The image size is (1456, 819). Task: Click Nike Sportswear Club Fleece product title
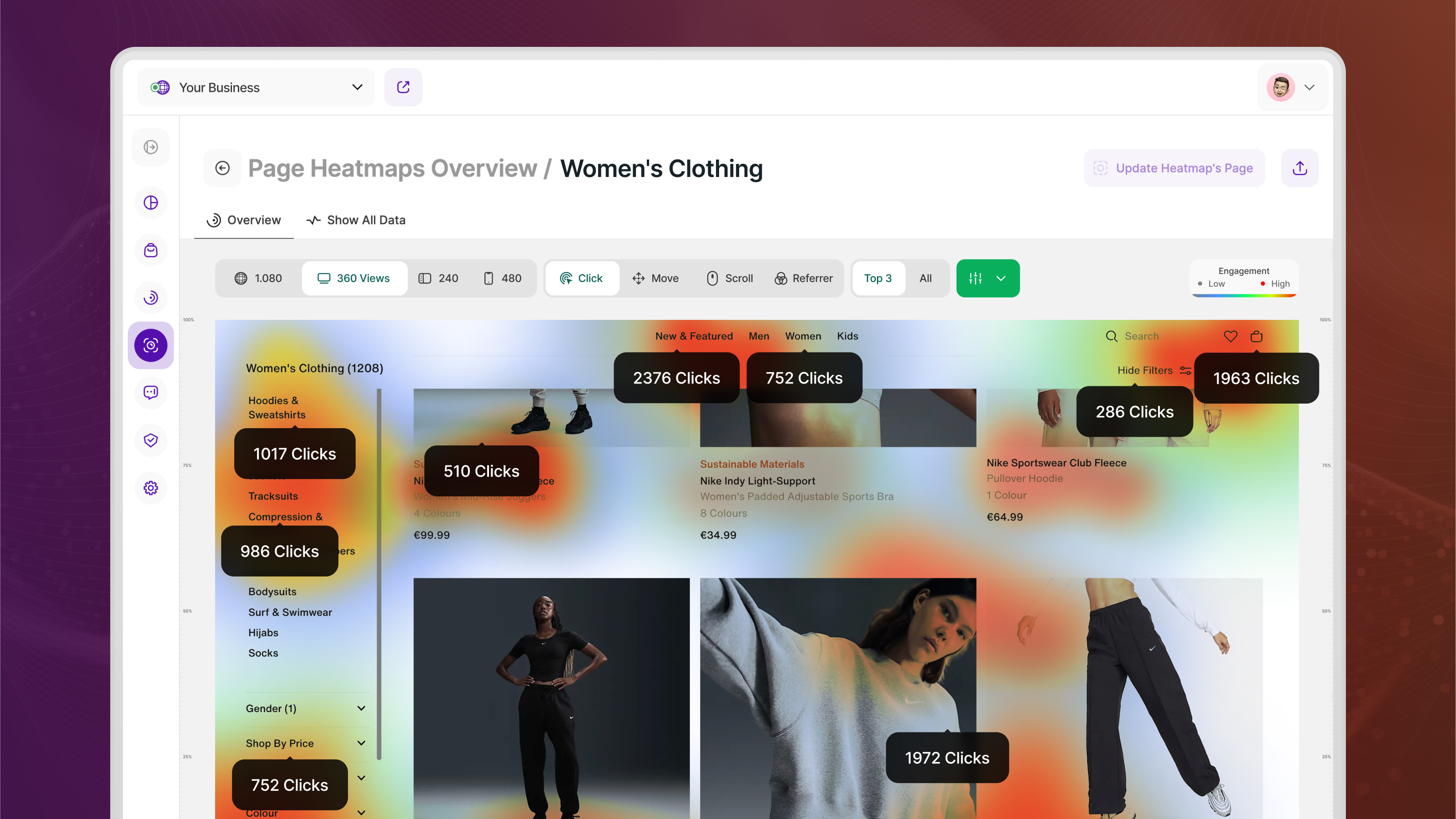[x=1056, y=463]
